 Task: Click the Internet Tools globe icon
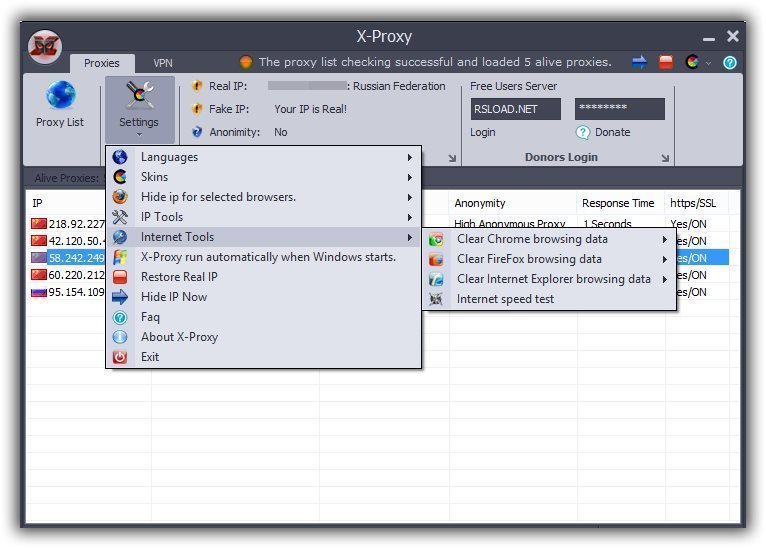pyautogui.click(x=120, y=237)
